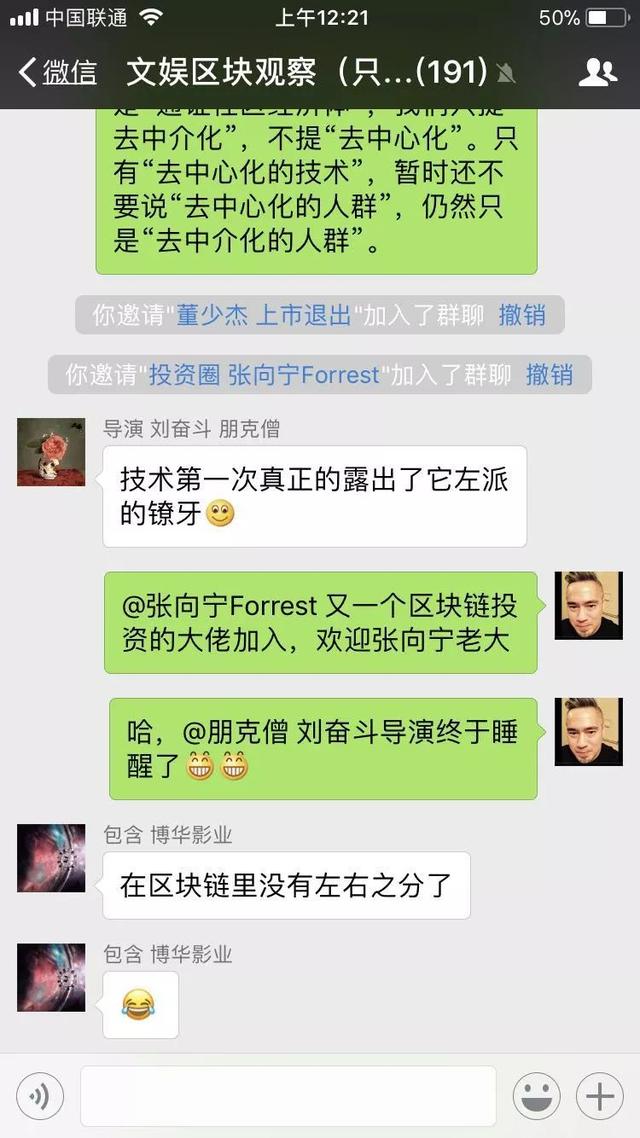Open the emoji picker smiley icon

[x=536, y=1096]
